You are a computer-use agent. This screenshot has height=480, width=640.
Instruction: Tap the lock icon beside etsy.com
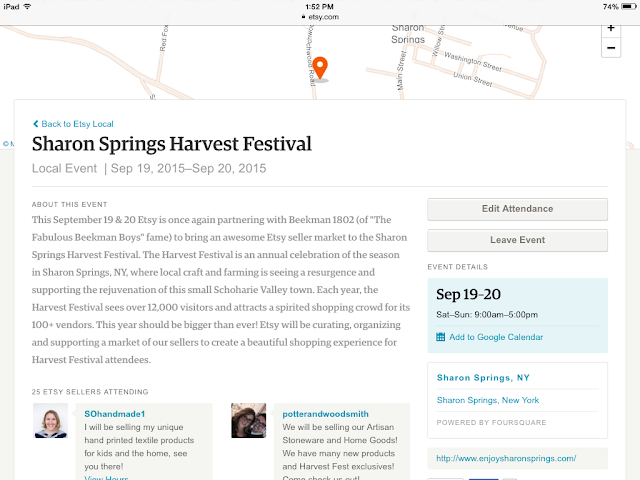click(x=303, y=17)
